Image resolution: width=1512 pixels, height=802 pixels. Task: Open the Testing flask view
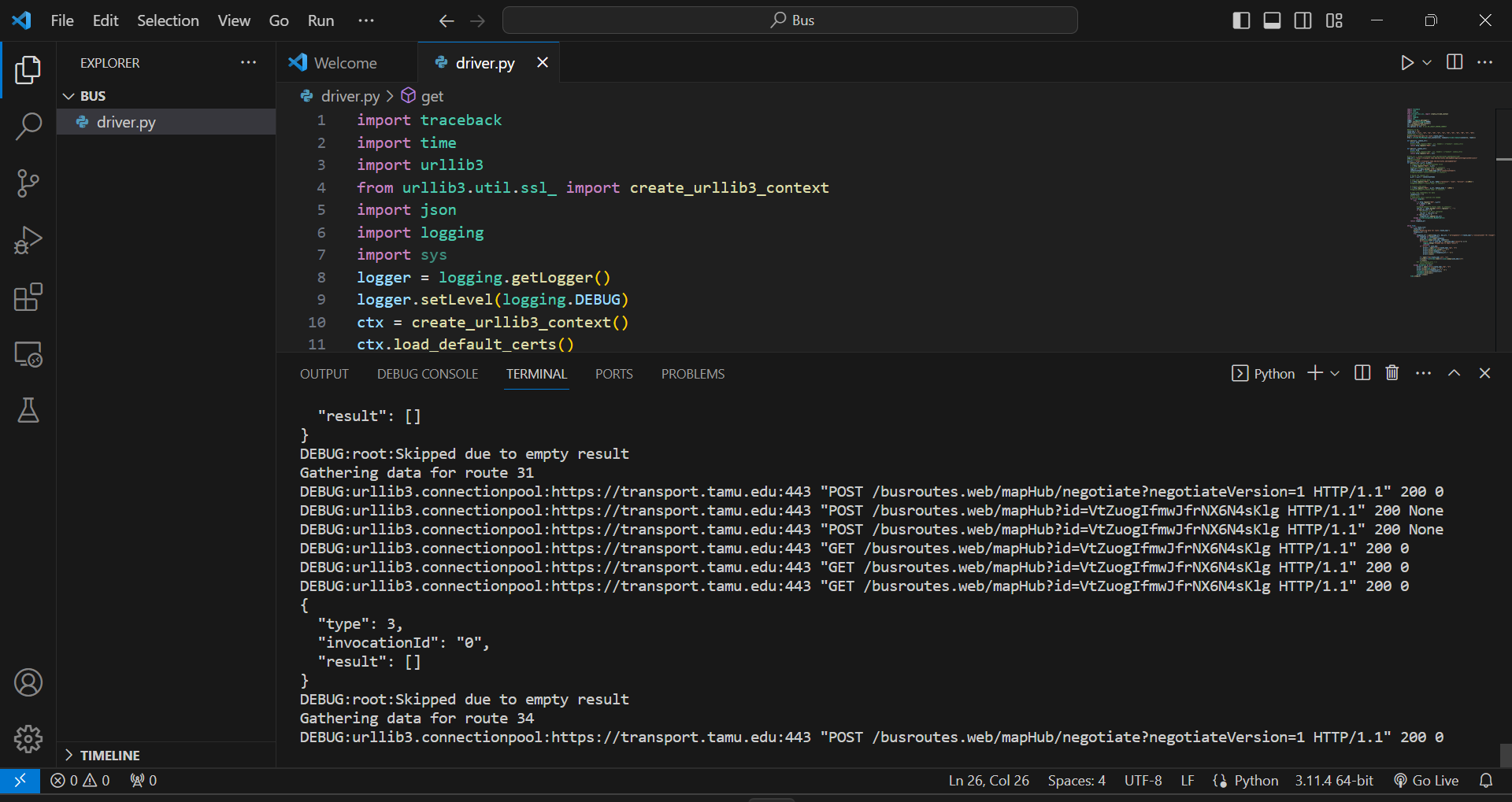[28, 410]
